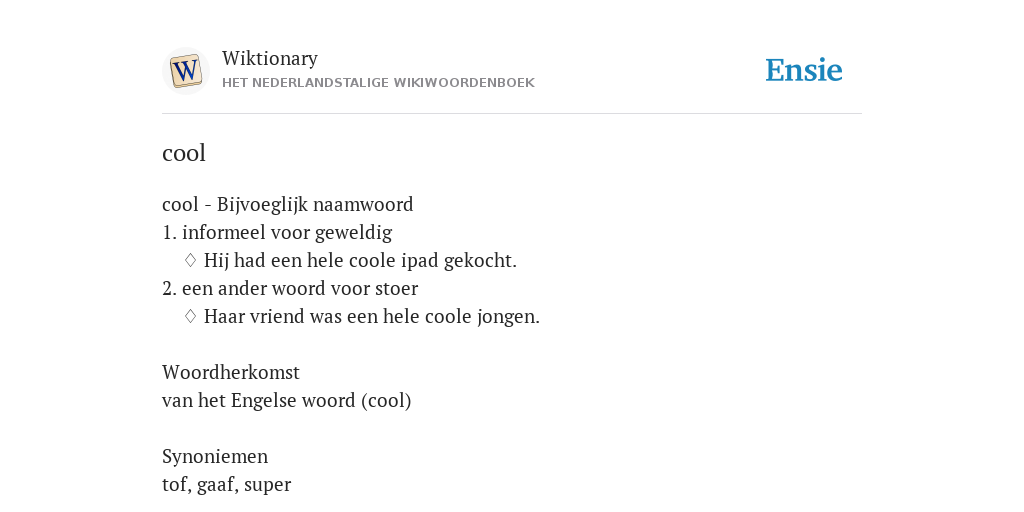This screenshot has width=1024, height=512.
Task: Click the word 'geweldig' in definition one
Action: (x=353, y=232)
